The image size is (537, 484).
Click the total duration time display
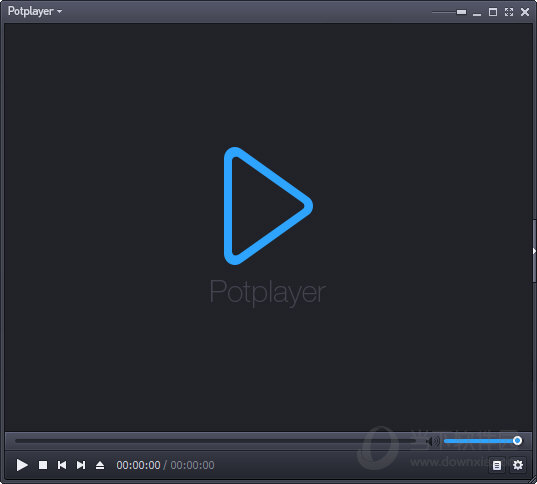192,465
